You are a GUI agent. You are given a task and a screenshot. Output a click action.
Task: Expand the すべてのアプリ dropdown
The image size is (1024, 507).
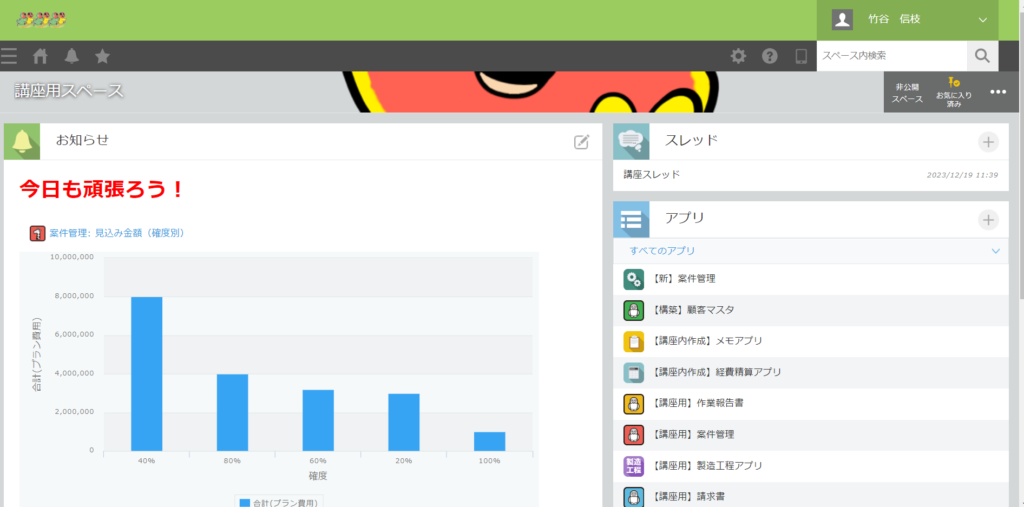[810, 251]
